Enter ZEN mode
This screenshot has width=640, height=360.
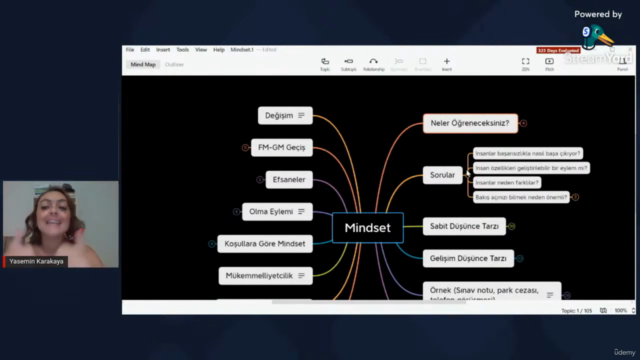525,64
